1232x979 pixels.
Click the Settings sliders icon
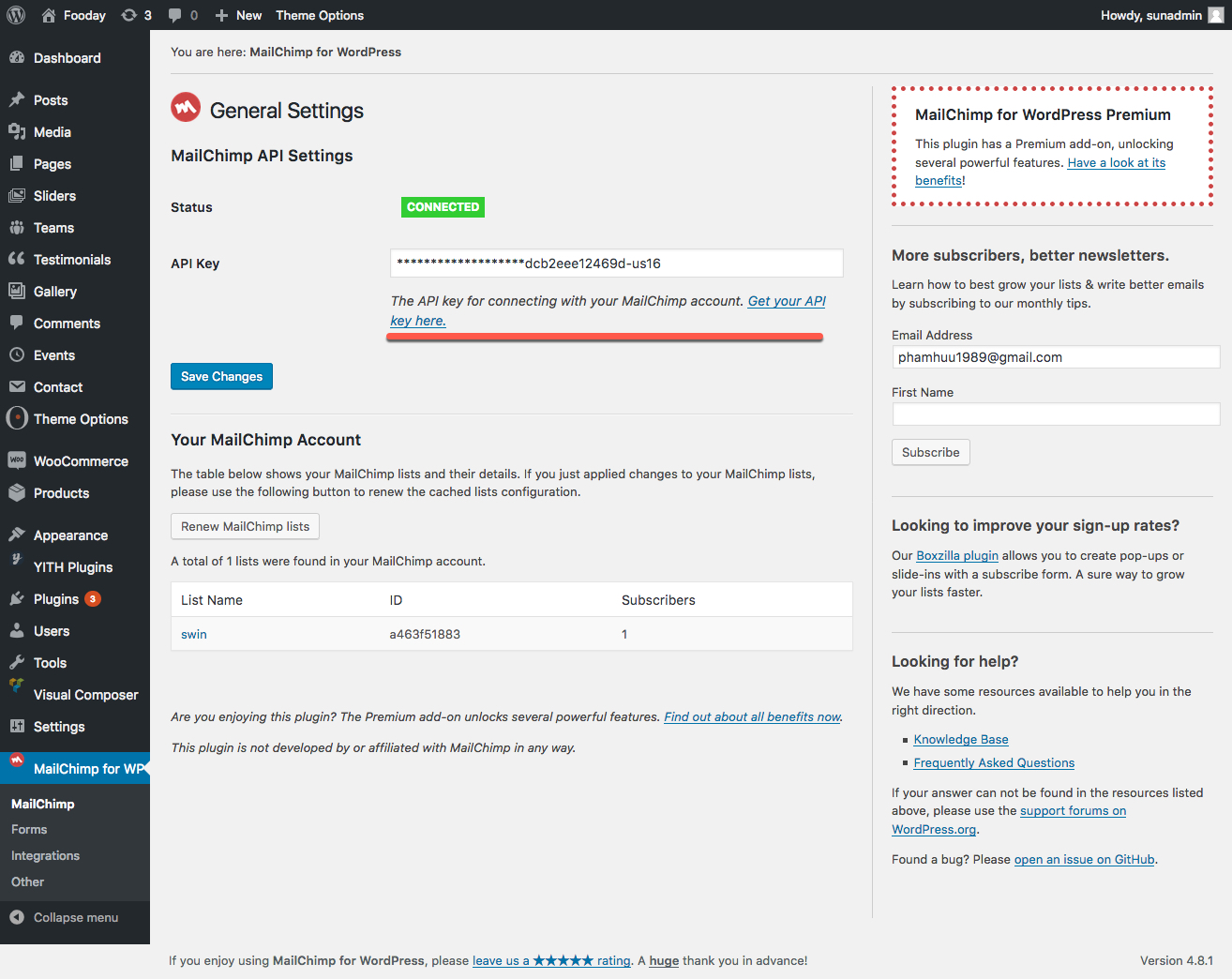(17, 726)
